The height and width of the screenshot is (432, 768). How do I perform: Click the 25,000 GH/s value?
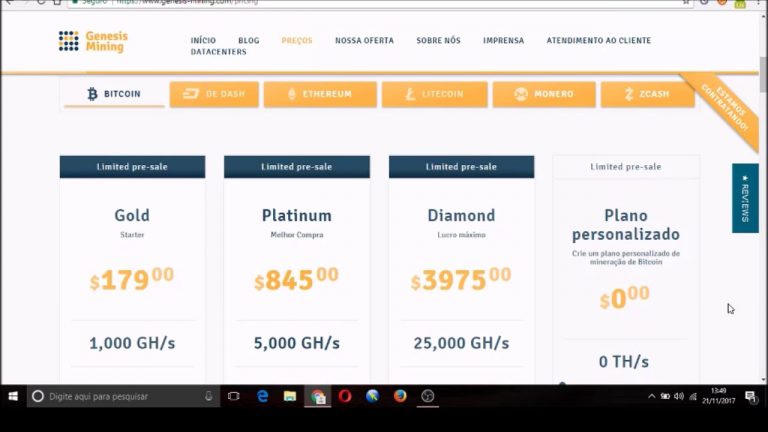pyautogui.click(x=461, y=343)
